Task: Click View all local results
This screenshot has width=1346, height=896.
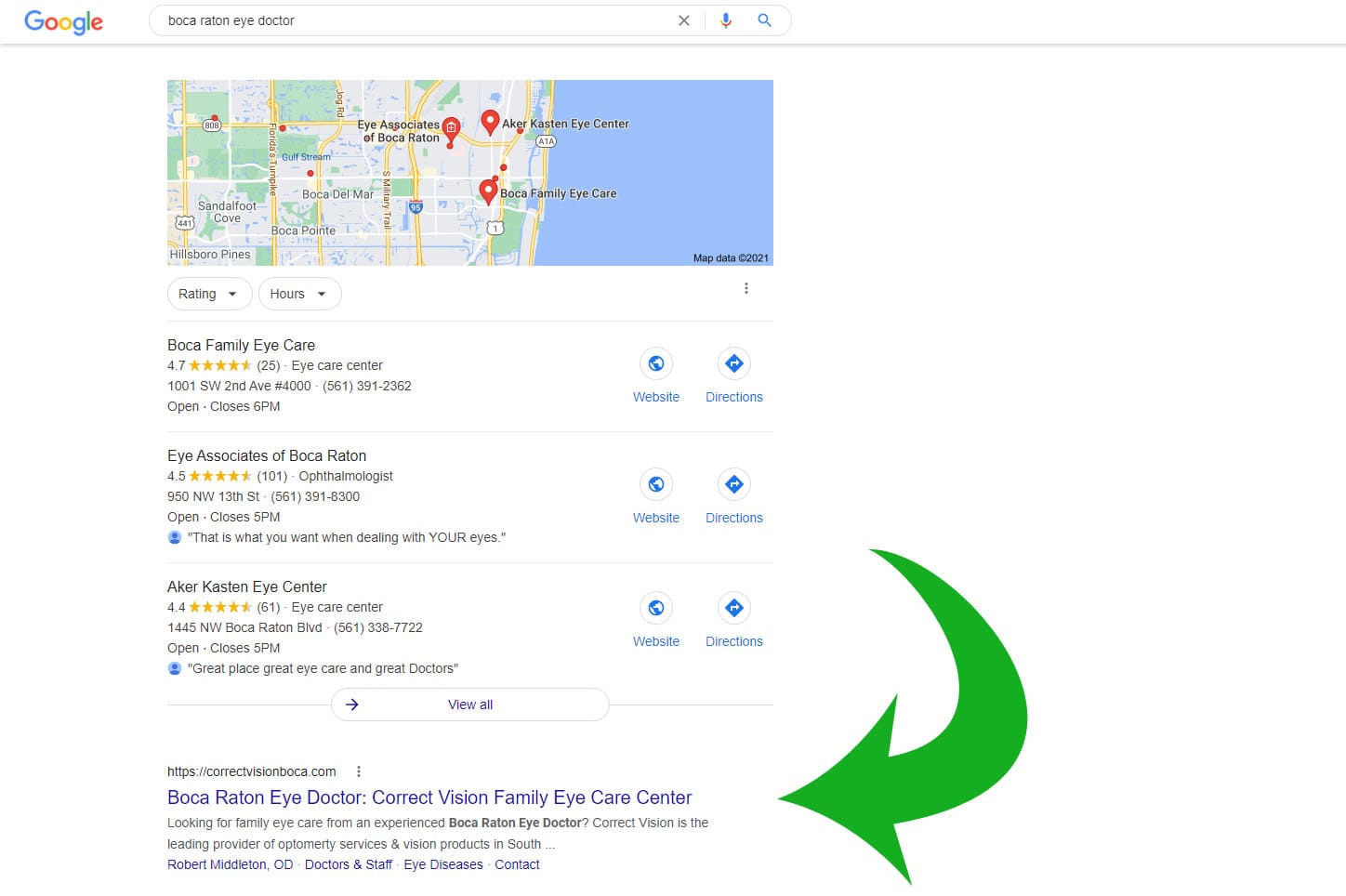Action: 470,705
